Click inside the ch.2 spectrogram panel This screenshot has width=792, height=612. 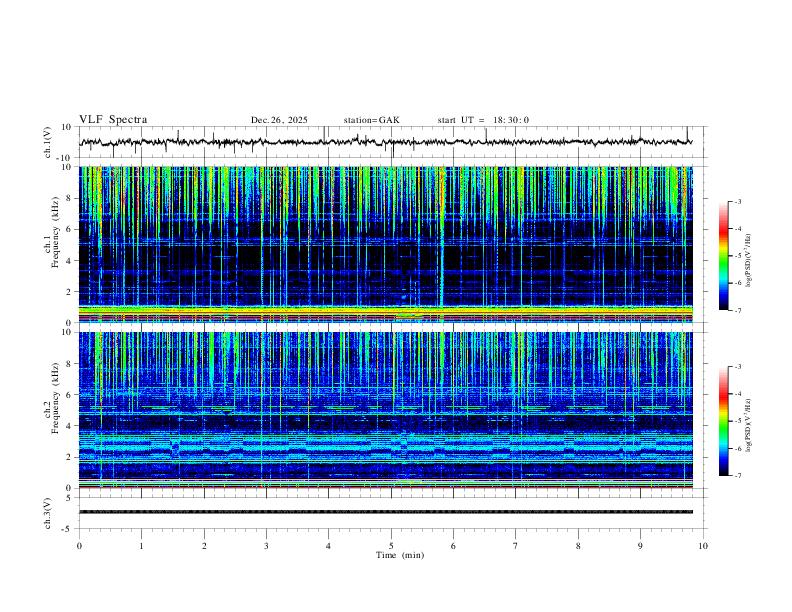pyautogui.click(x=386, y=410)
